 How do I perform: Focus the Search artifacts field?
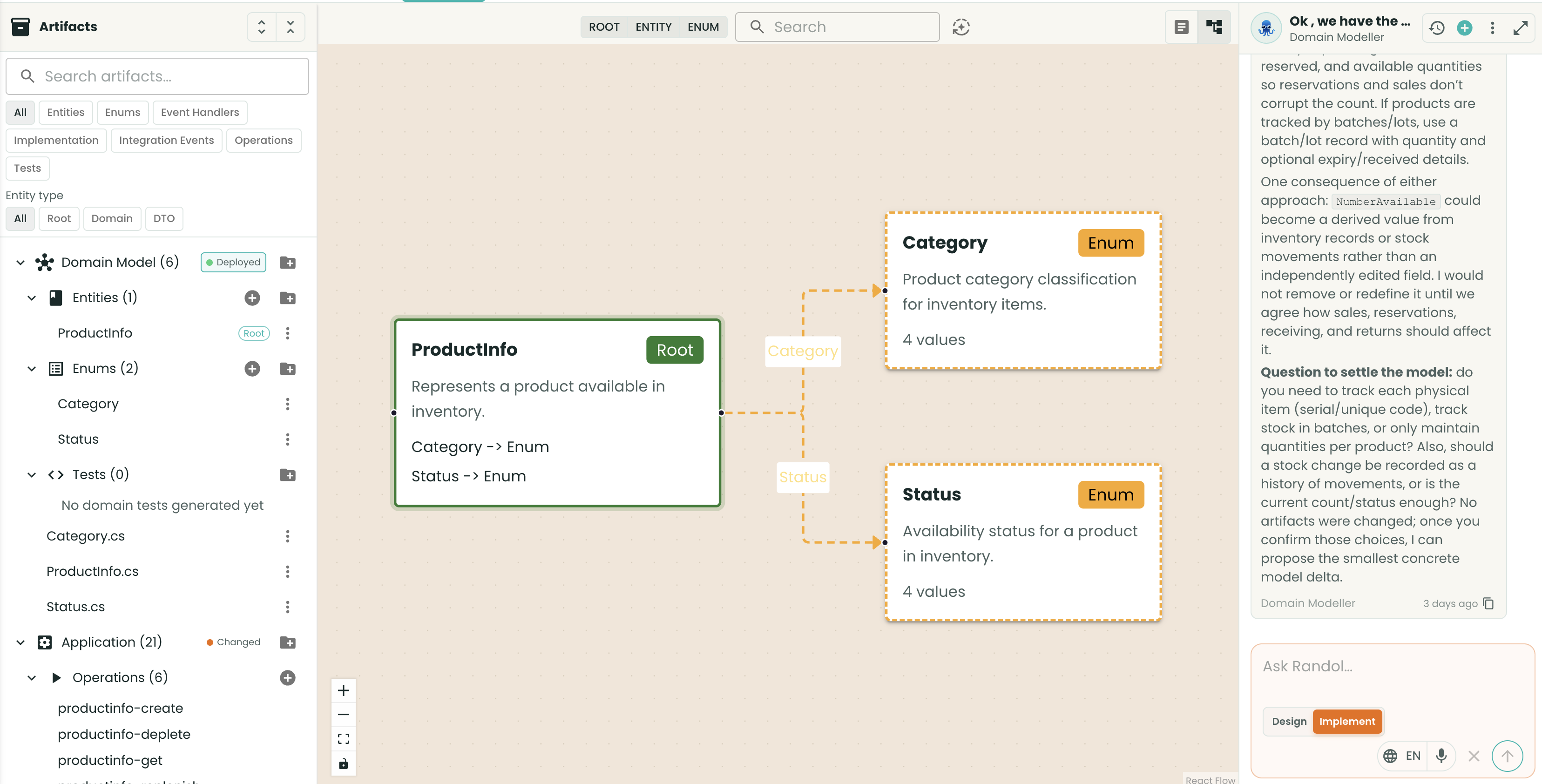[157, 76]
